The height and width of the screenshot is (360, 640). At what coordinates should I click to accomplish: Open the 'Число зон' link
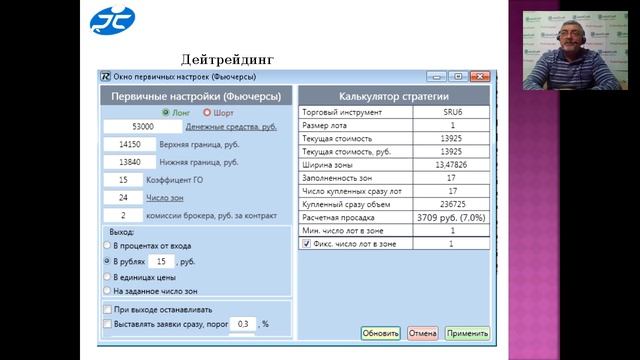pos(165,198)
